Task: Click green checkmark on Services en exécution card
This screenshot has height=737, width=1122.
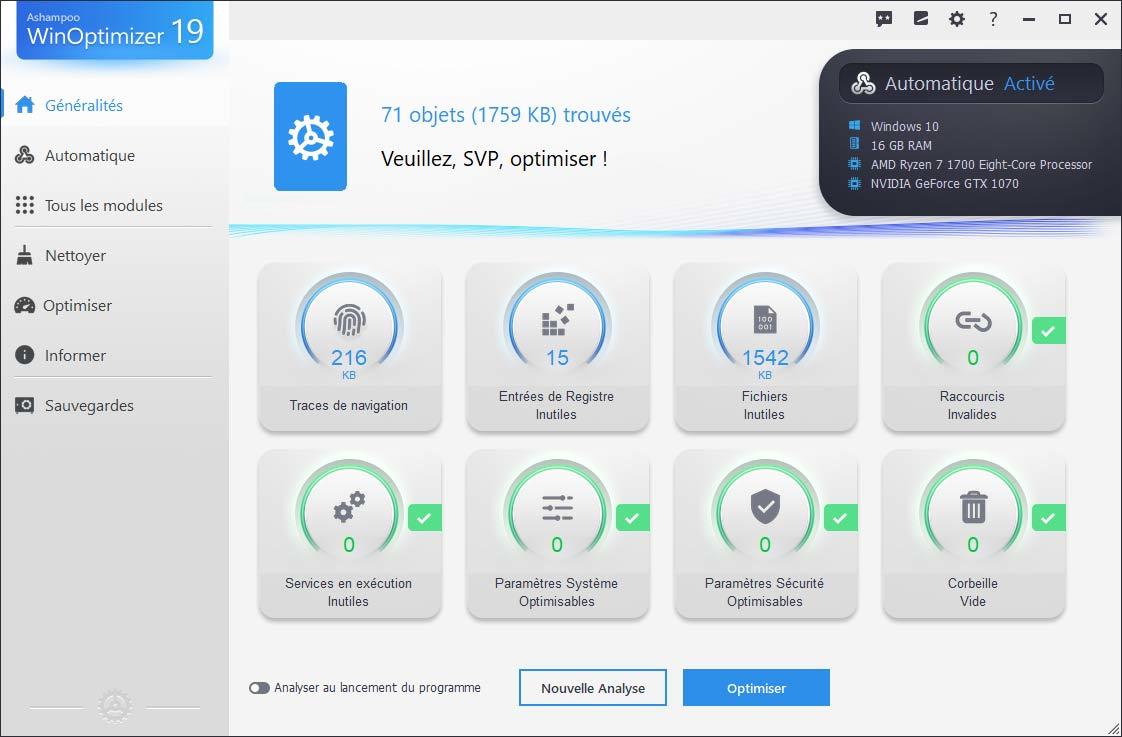Action: (424, 517)
